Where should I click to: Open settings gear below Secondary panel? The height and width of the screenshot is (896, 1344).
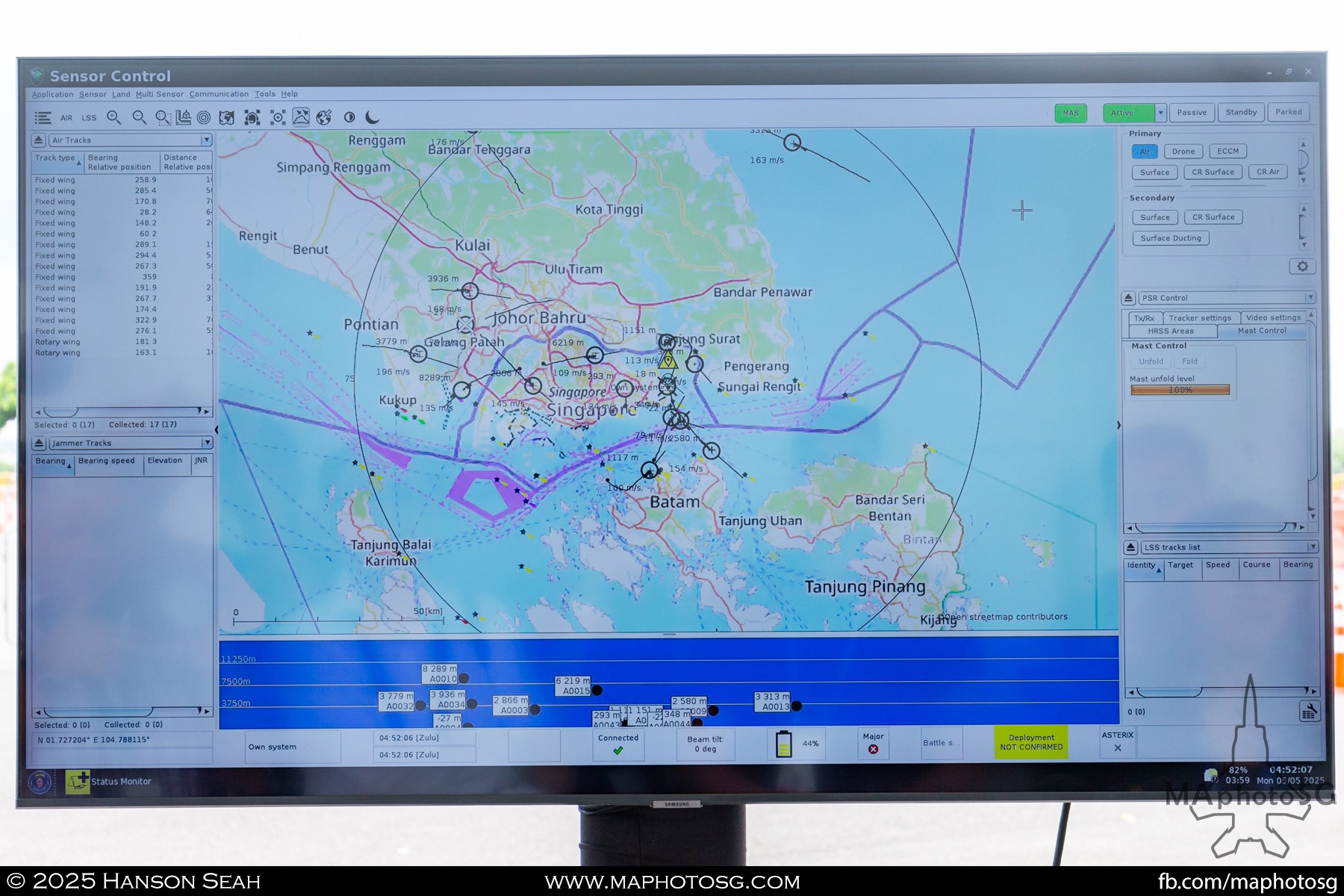point(1301,267)
